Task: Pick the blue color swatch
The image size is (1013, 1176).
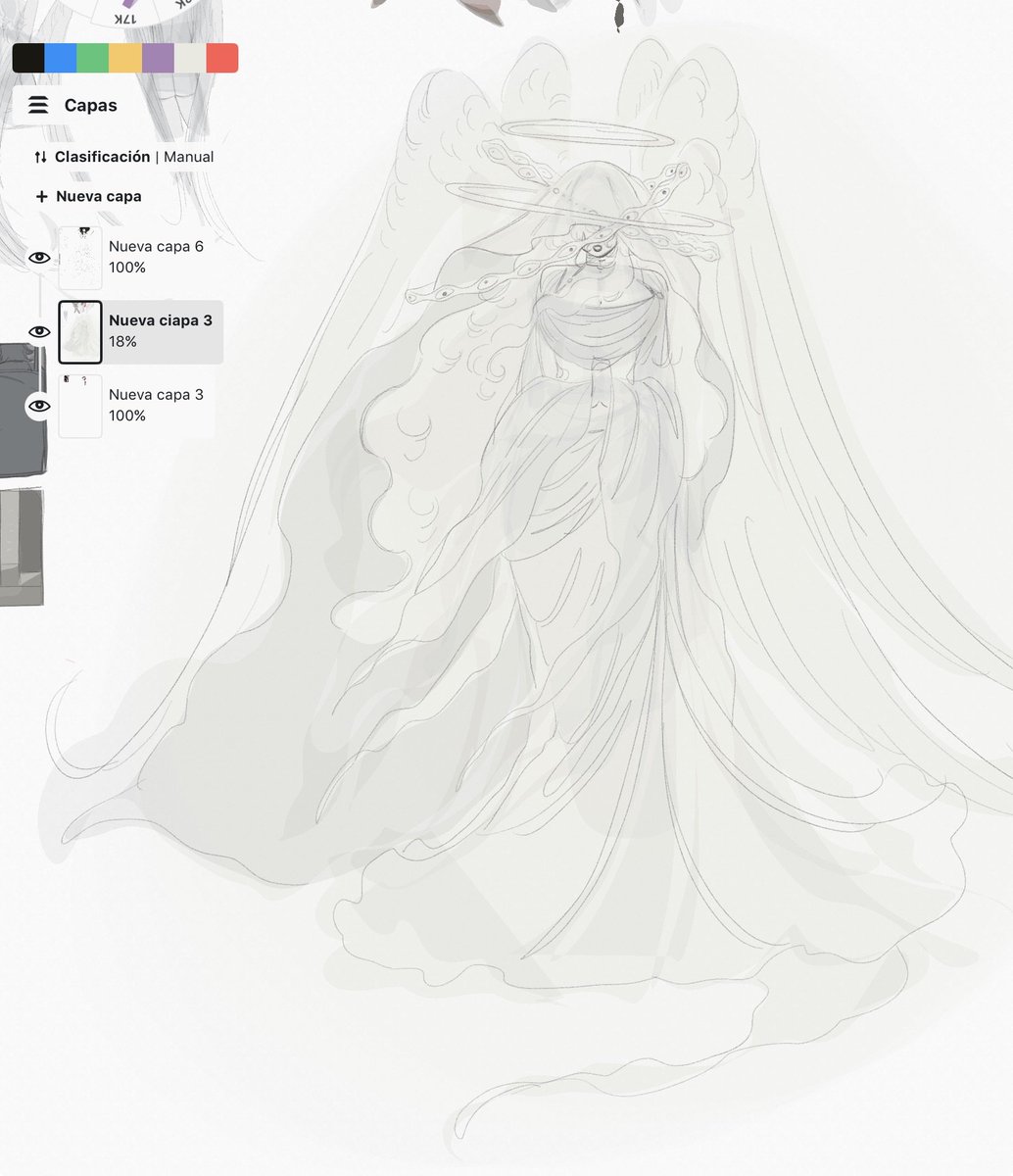Action: tap(61, 58)
